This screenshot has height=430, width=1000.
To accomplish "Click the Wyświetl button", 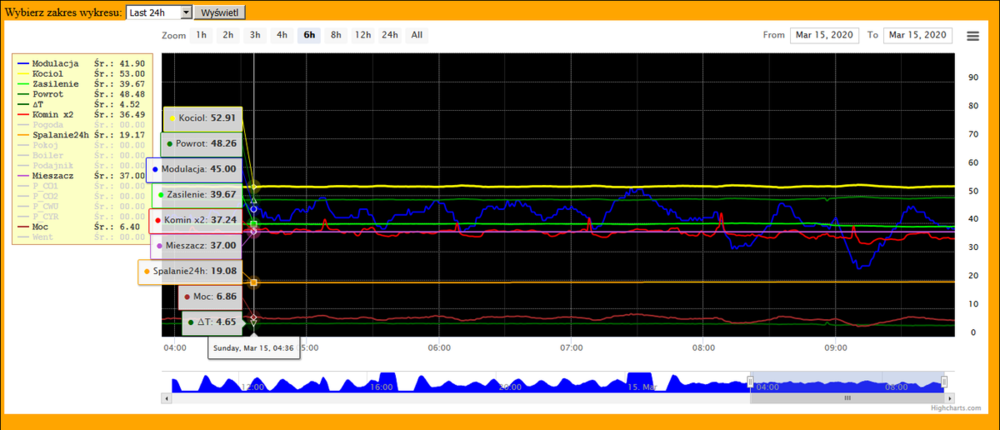I will click(219, 13).
